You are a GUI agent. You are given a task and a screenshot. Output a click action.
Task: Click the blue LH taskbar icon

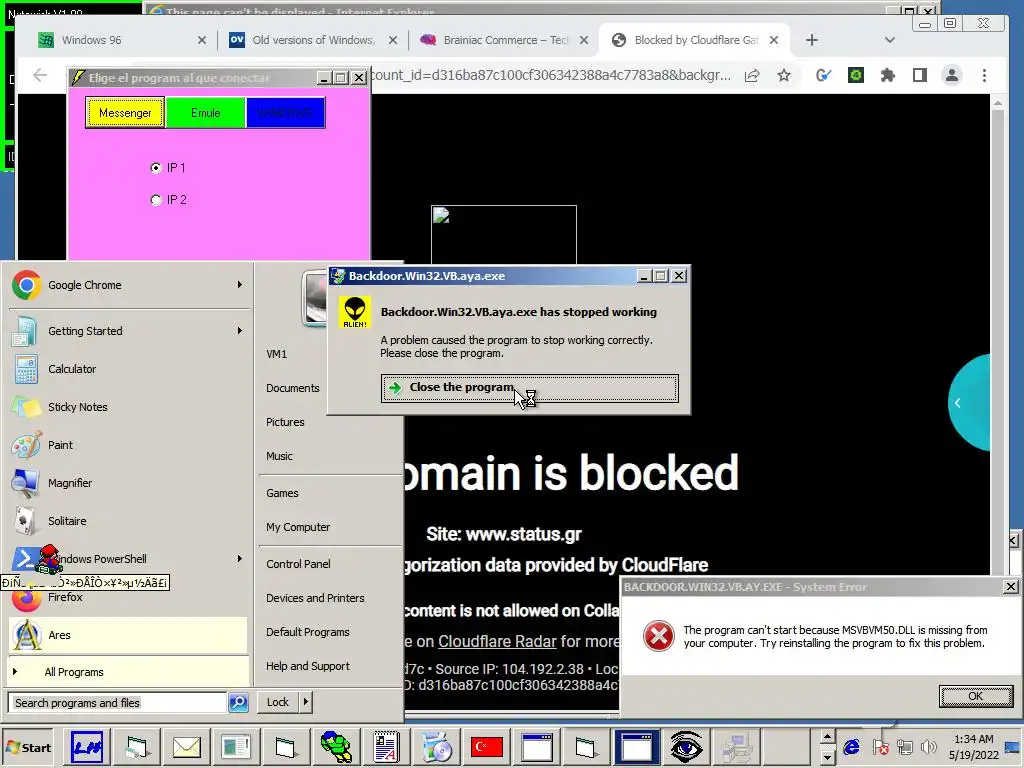tap(86, 747)
